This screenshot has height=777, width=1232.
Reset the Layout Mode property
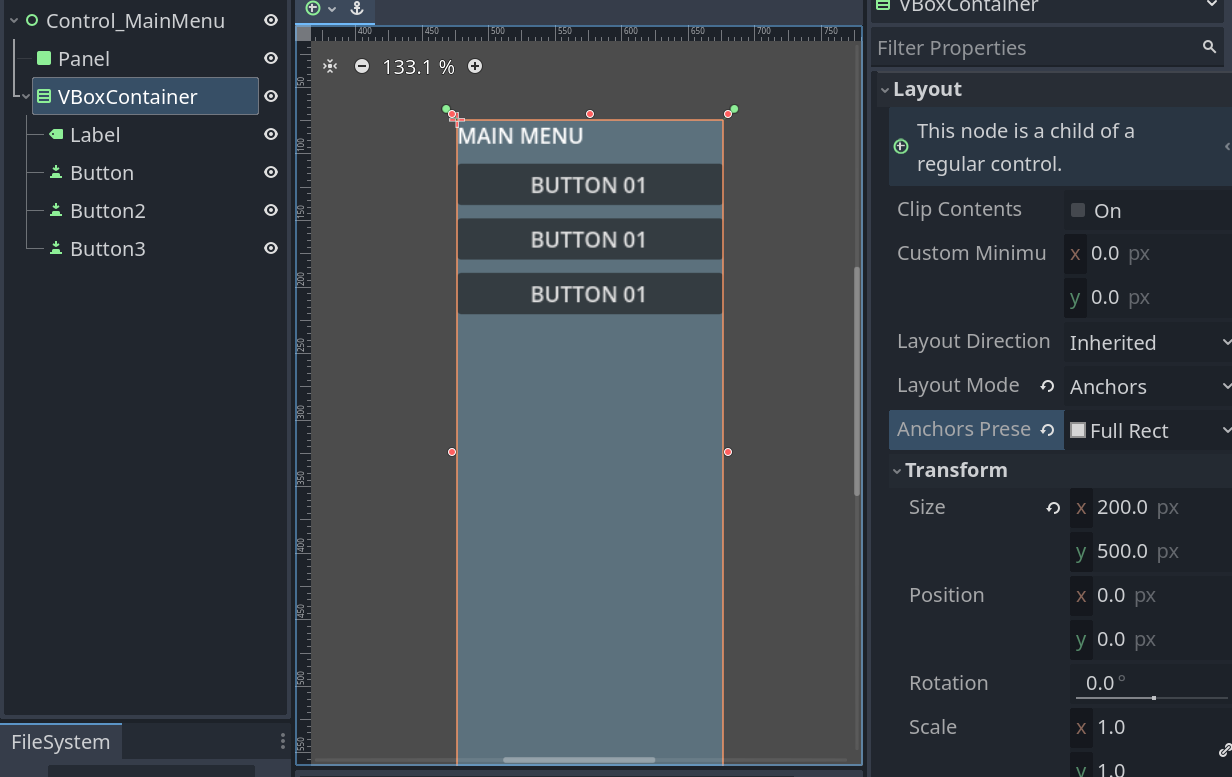(x=1047, y=386)
